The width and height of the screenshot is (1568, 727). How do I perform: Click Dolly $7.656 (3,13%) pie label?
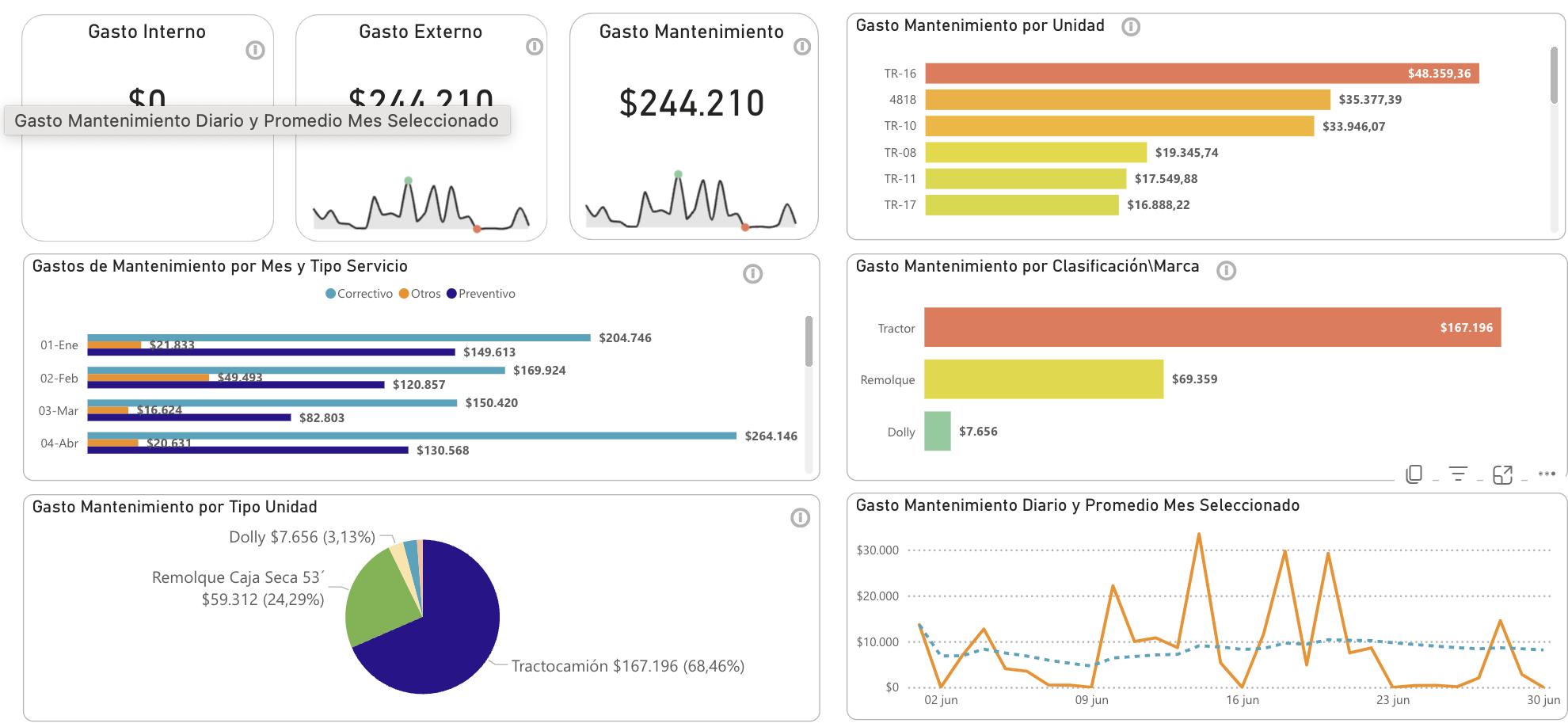point(302,537)
